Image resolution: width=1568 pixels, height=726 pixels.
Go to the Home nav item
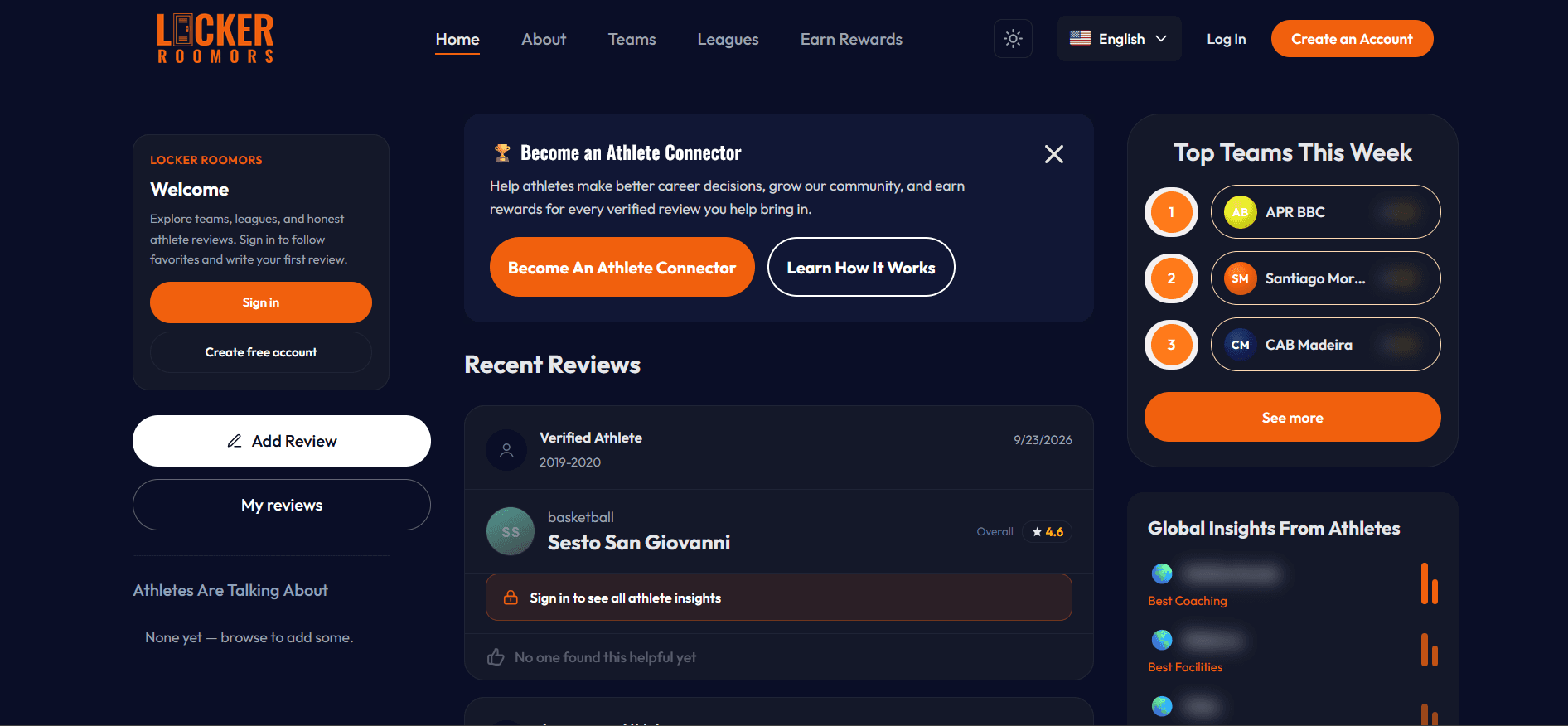[457, 39]
